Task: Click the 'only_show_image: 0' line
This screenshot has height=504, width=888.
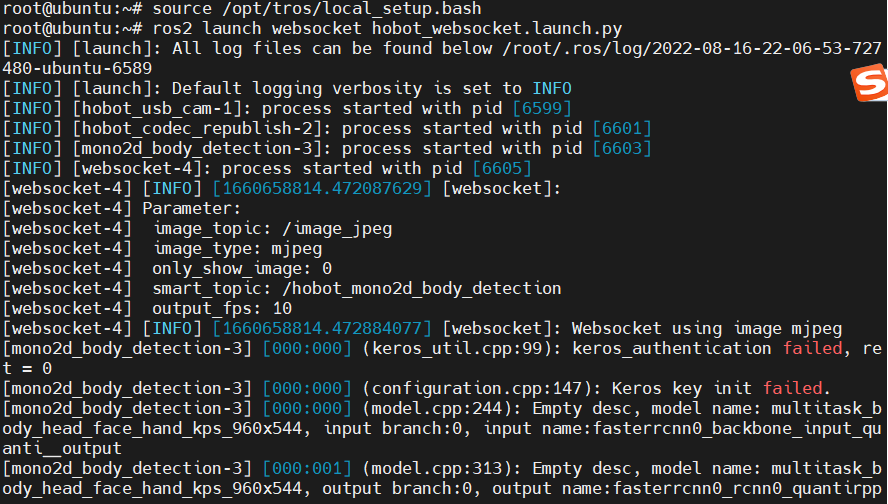Action: 242,268
